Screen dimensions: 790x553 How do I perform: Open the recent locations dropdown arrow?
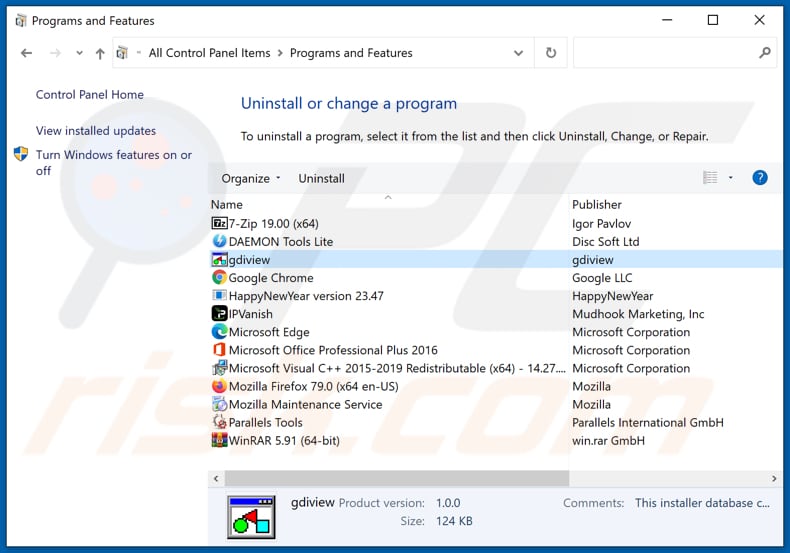coord(79,53)
